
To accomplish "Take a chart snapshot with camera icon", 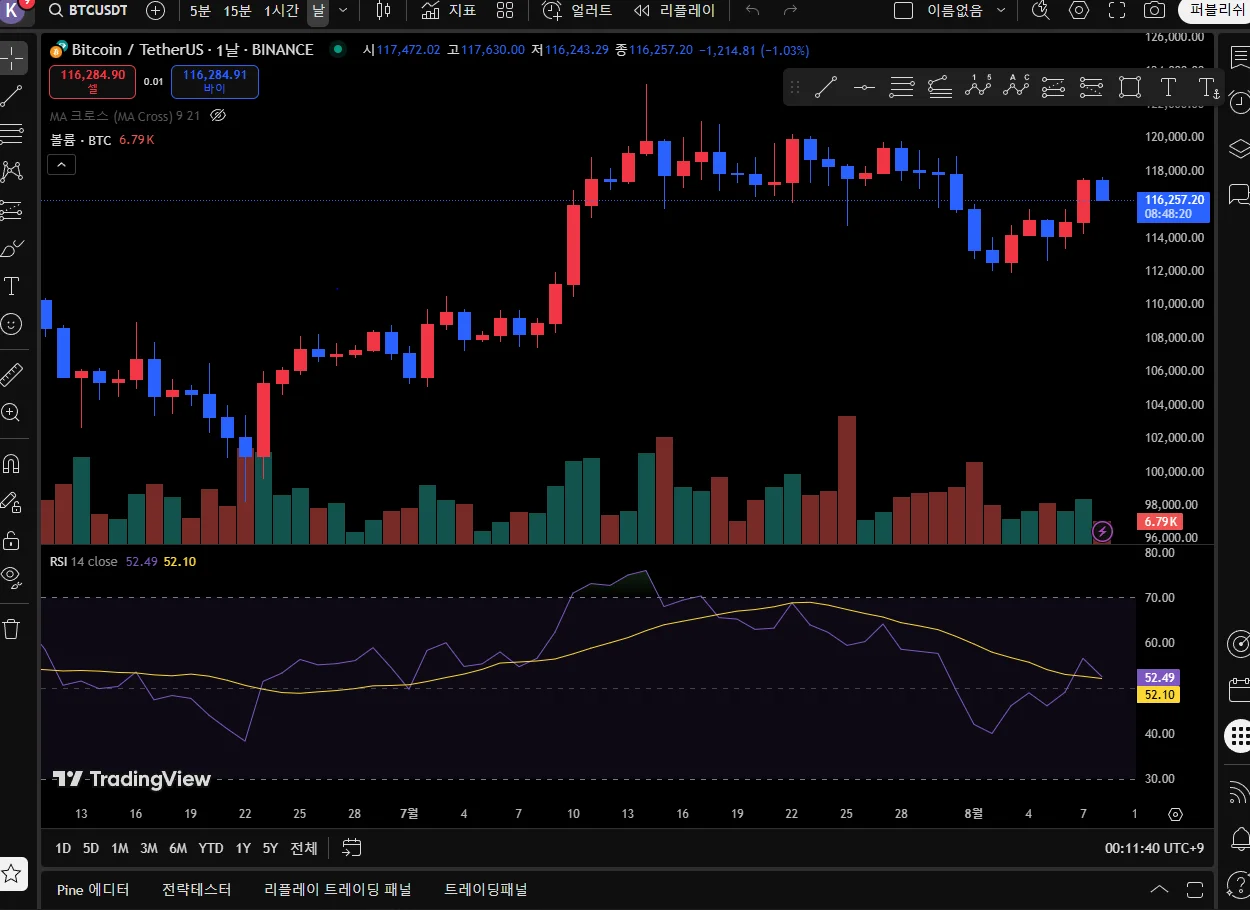I will click(1154, 11).
